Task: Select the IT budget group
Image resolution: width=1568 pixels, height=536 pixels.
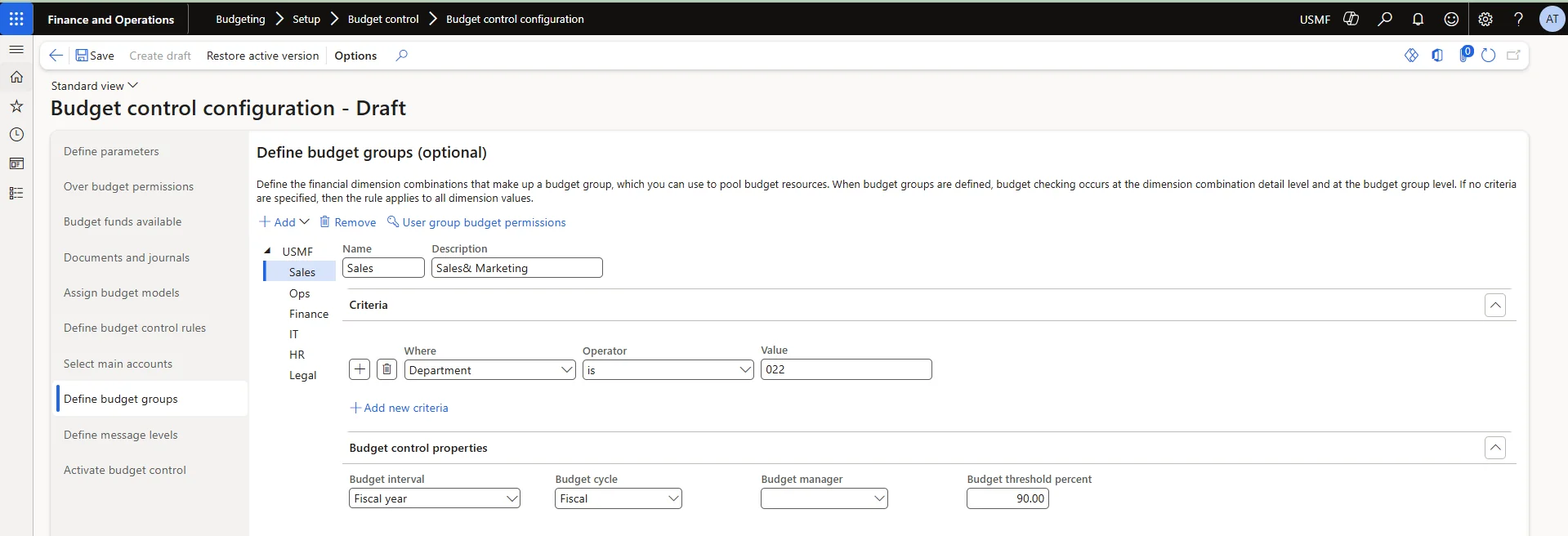Action: click(x=293, y=334)
